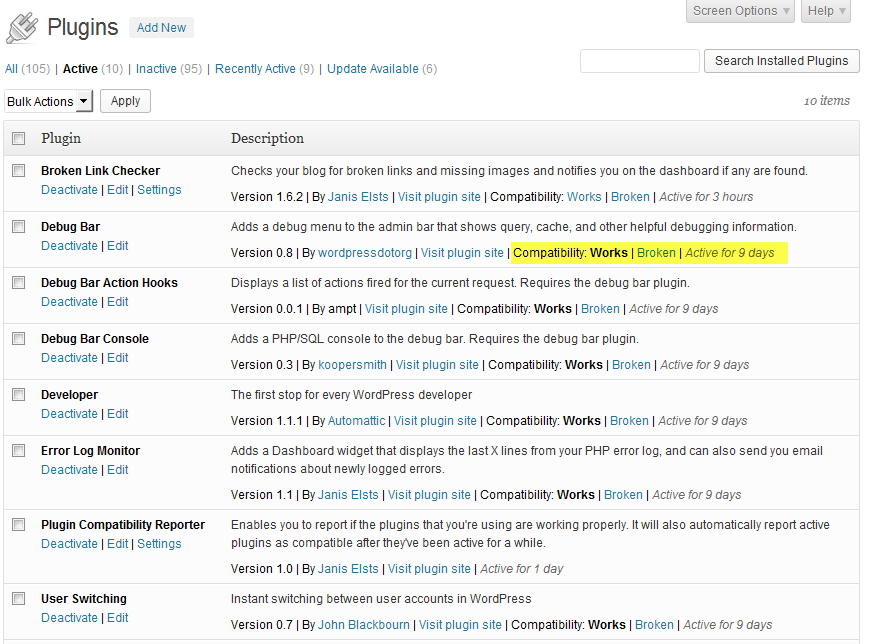The height and width of the screenshot is (644, 874).
Task: Open the koopersmith author link
Action: point(352,365)
